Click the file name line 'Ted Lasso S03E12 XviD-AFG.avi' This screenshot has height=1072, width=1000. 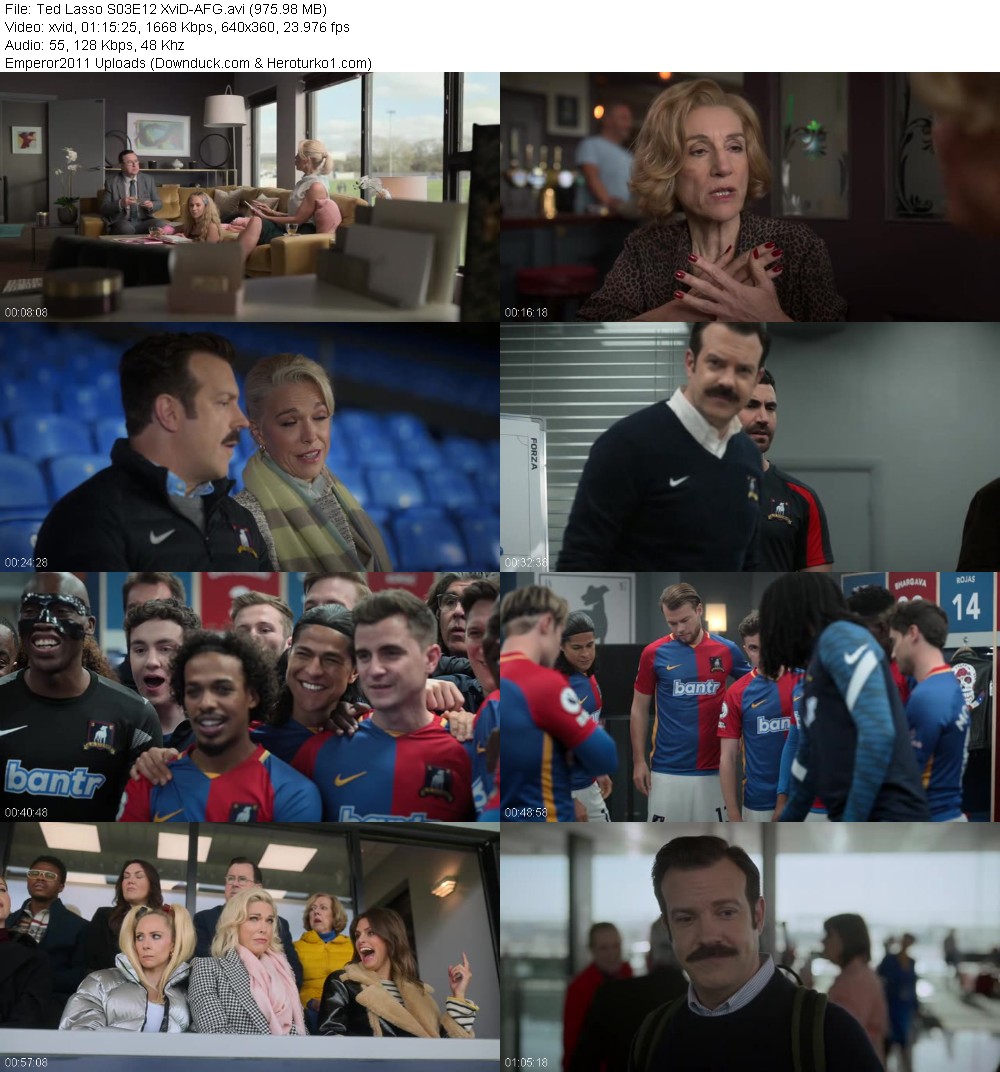coord(165,10)
